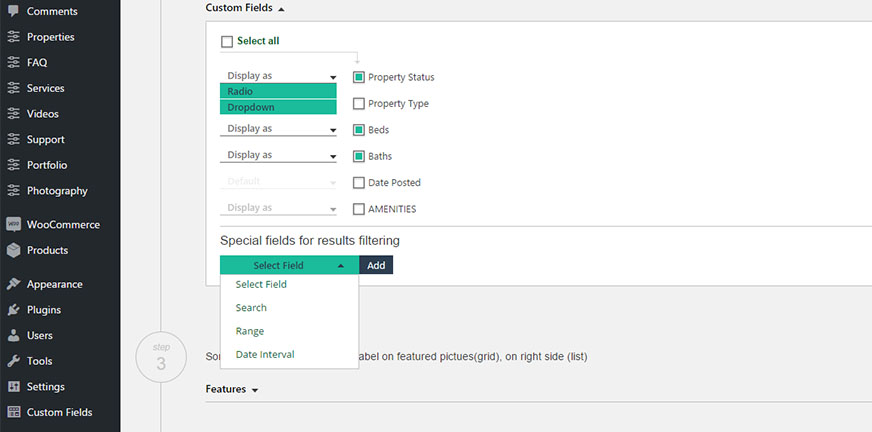Image resolution: width=872 pixels, height=432 pixels.
Task: Click the Settings sliders icon
Action: coord(13,386)
